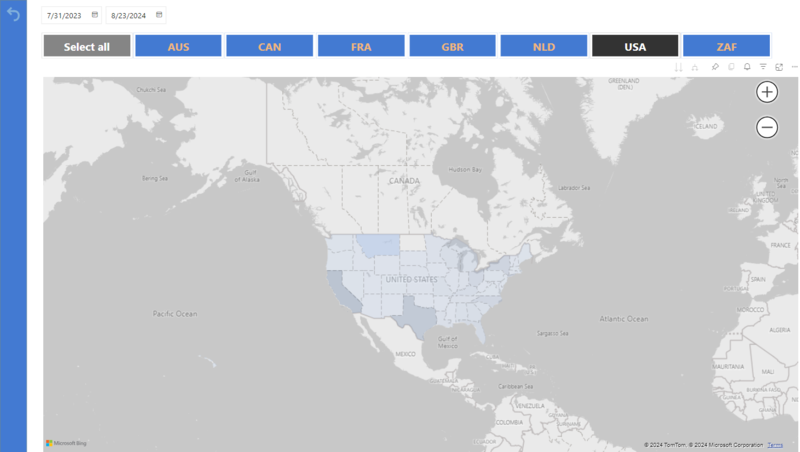Click the ICELAND map label
This screenshot has height=452, width=800.
706,126
